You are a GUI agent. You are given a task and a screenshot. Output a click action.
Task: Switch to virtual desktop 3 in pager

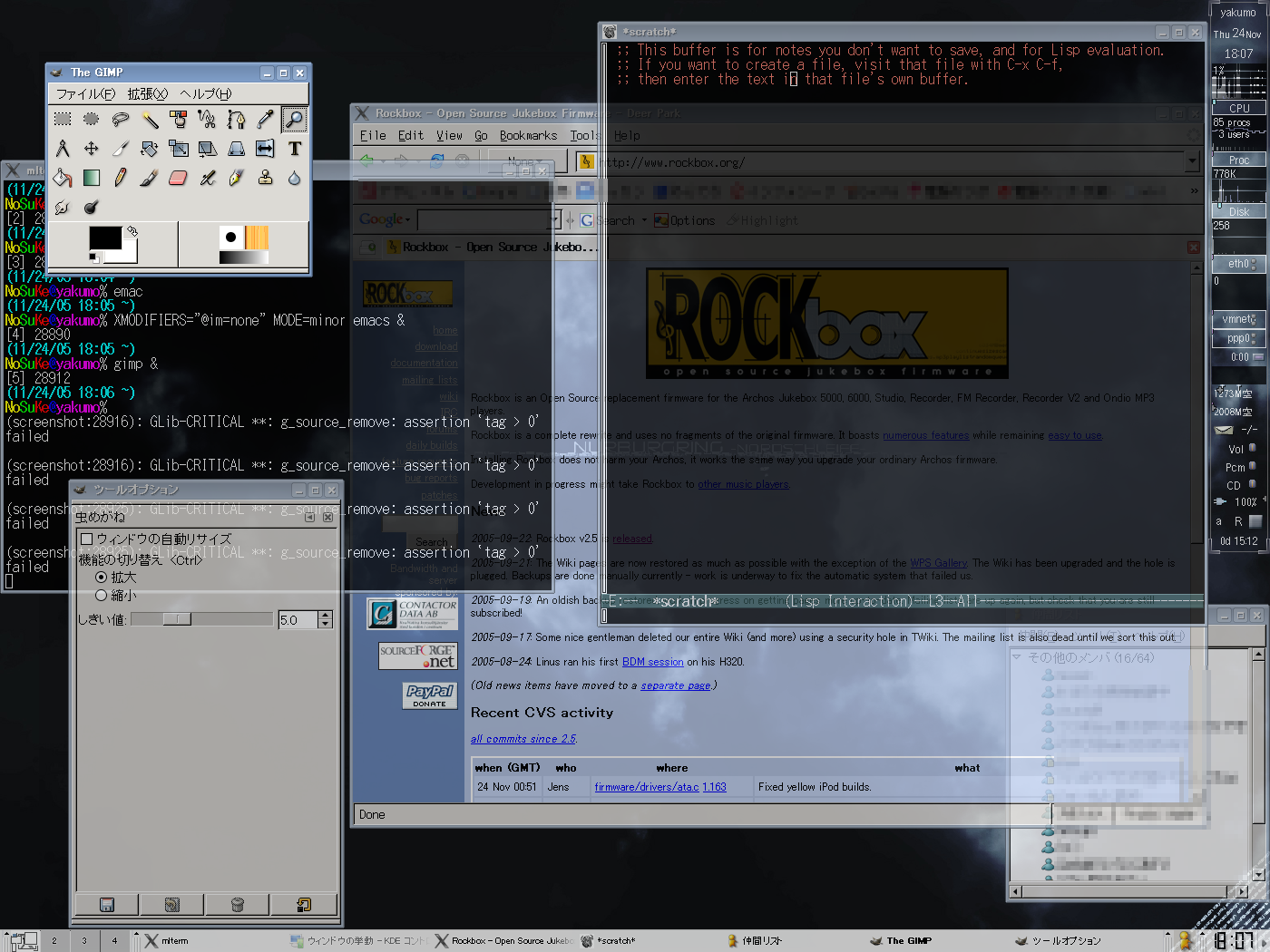pos(84,940)
